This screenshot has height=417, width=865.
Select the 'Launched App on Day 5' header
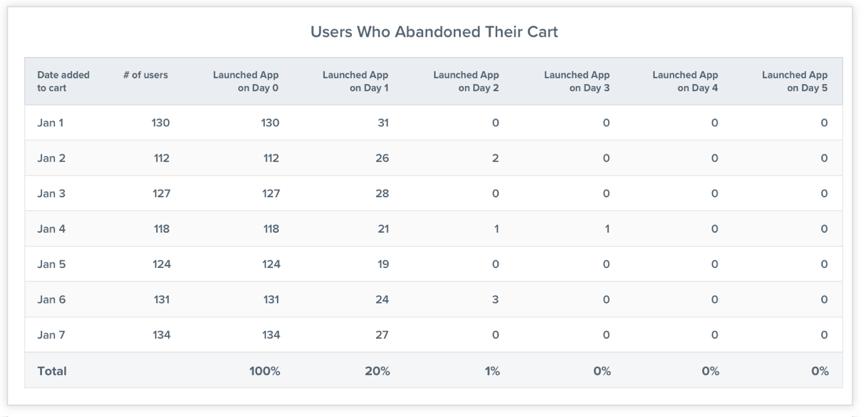tap(795, 81)
